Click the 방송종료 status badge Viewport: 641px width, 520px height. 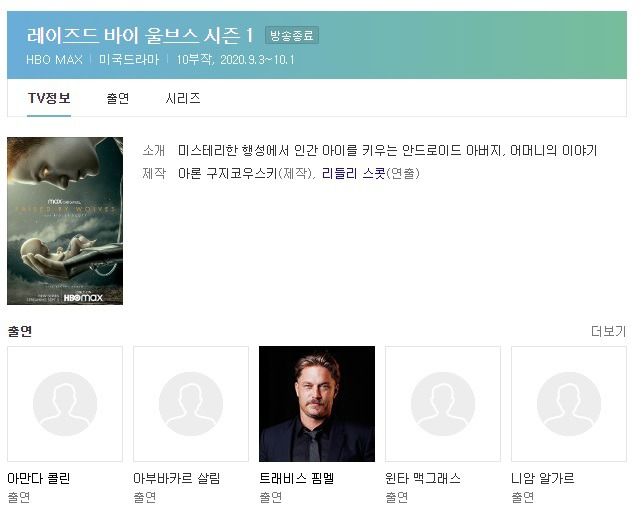(x=292, y=35)
